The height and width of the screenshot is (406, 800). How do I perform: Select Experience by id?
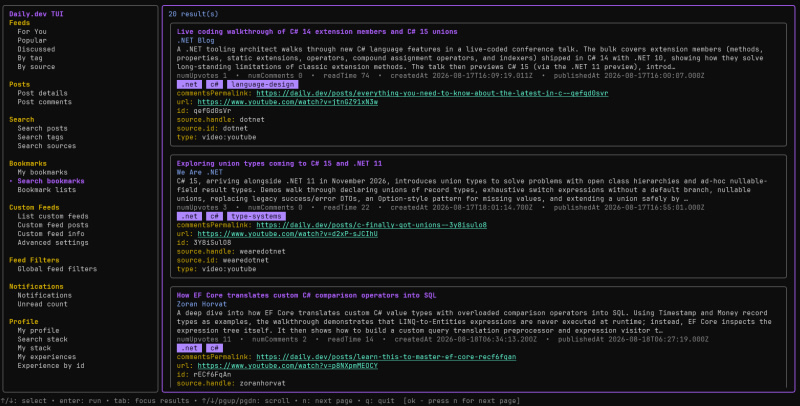tap(51, 366)
